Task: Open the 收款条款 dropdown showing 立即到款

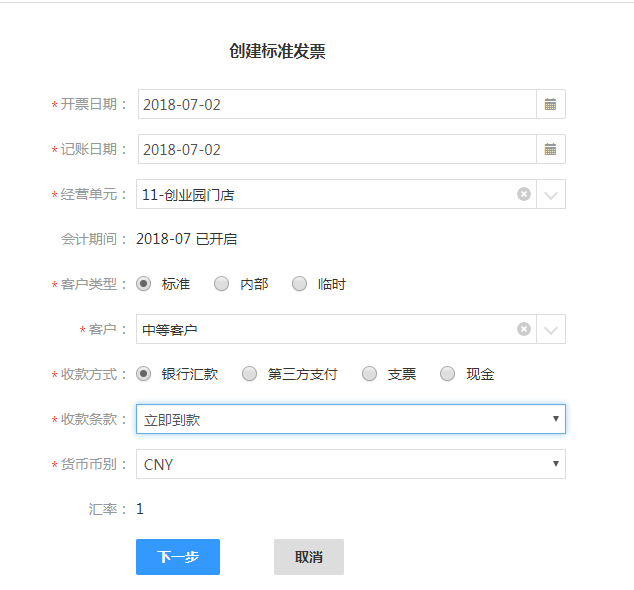Action: click(x=351, y=419)
